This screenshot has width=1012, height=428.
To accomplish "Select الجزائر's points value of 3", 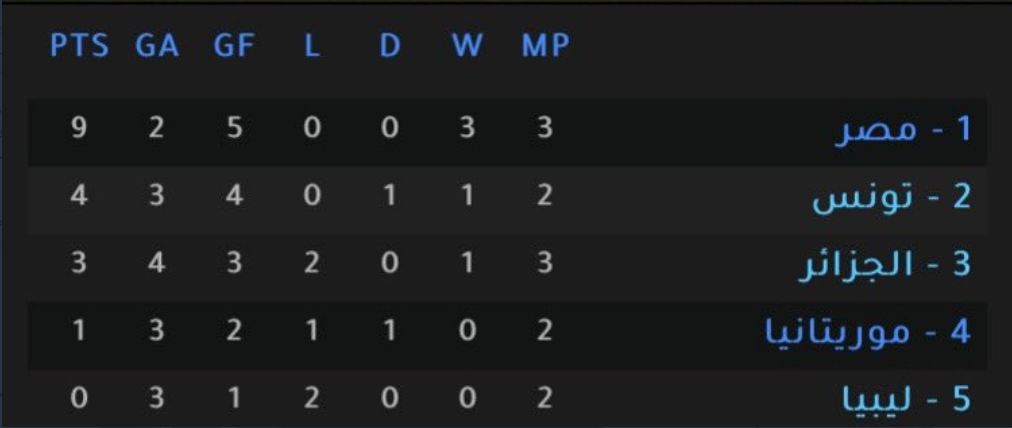I will 79,265.
